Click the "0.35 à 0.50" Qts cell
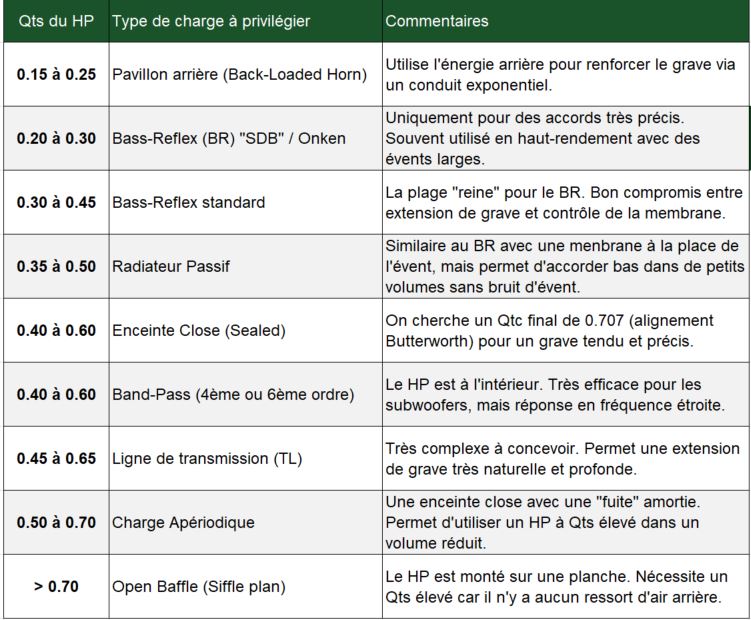 (x=56, y=266)
